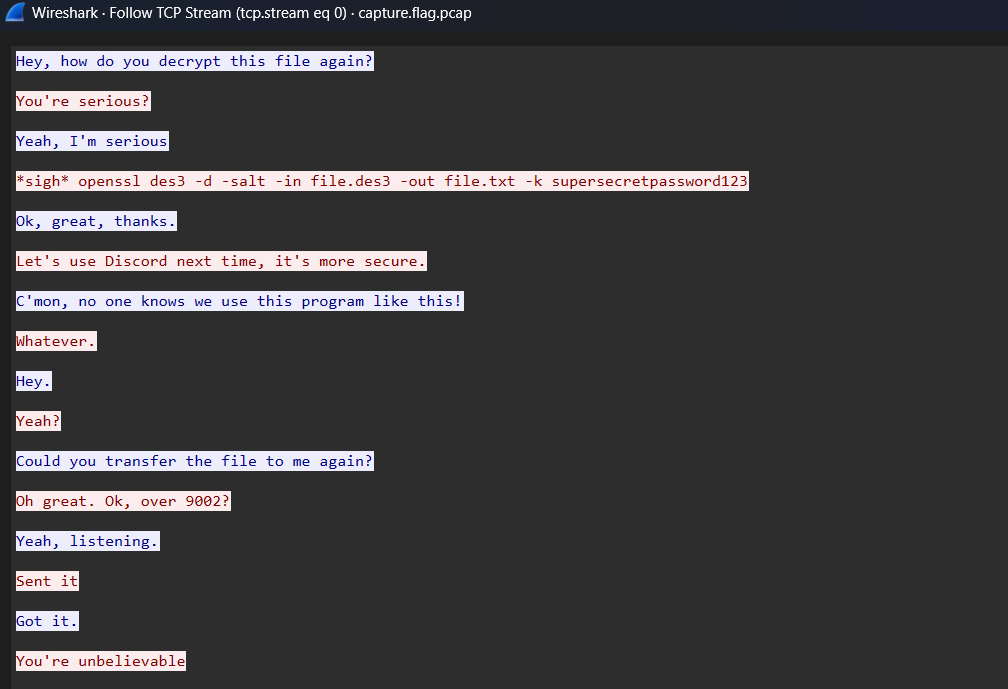The image size is (1008, 689).
Task: Click the "supersecretpassword123" password text
Action: click(649, 181)
